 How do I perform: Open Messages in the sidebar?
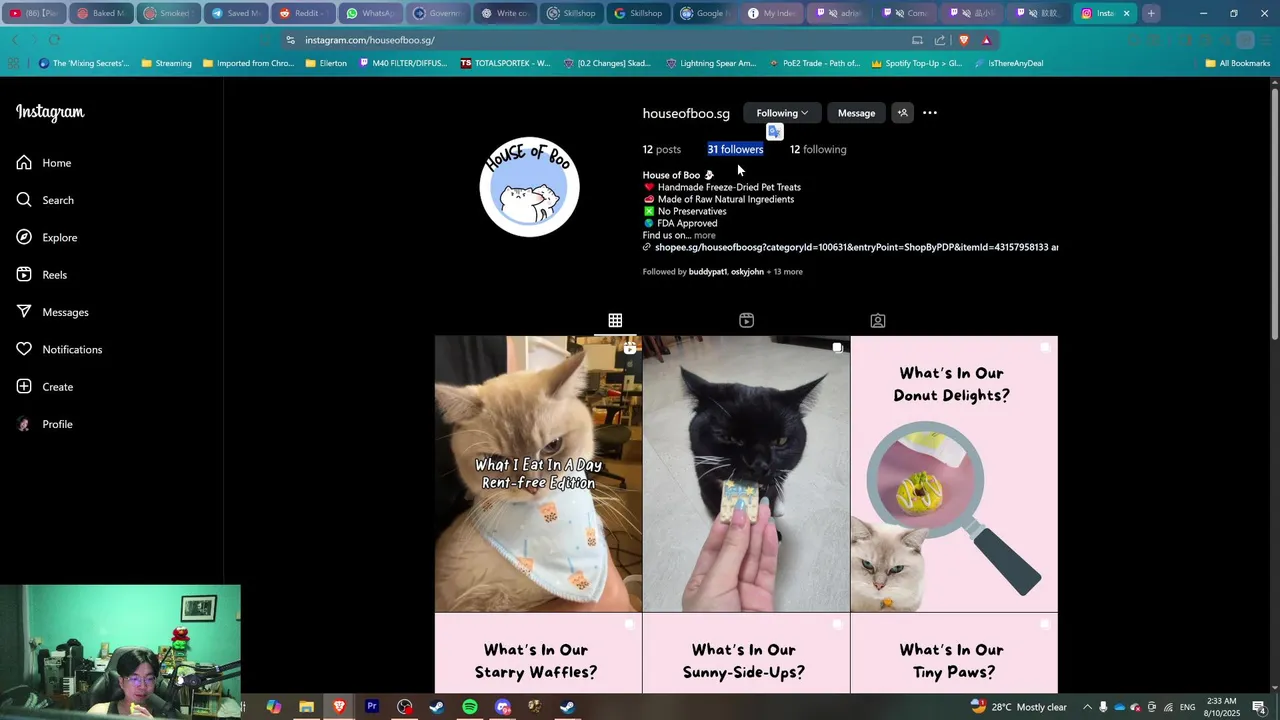pyautogui.click(x=53, y=312)
